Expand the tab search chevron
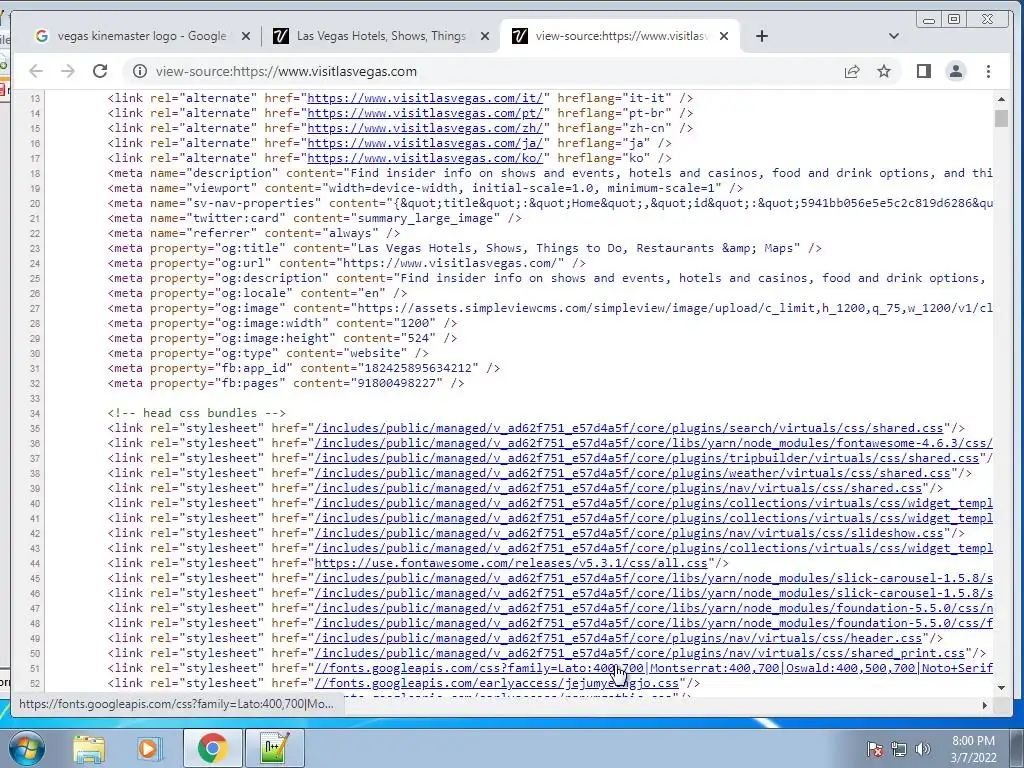This screenshot has height=768, width=1024. 894,36
